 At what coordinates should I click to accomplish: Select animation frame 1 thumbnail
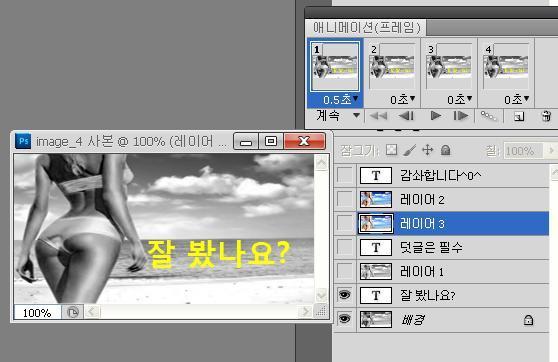(x=335, y=67)
